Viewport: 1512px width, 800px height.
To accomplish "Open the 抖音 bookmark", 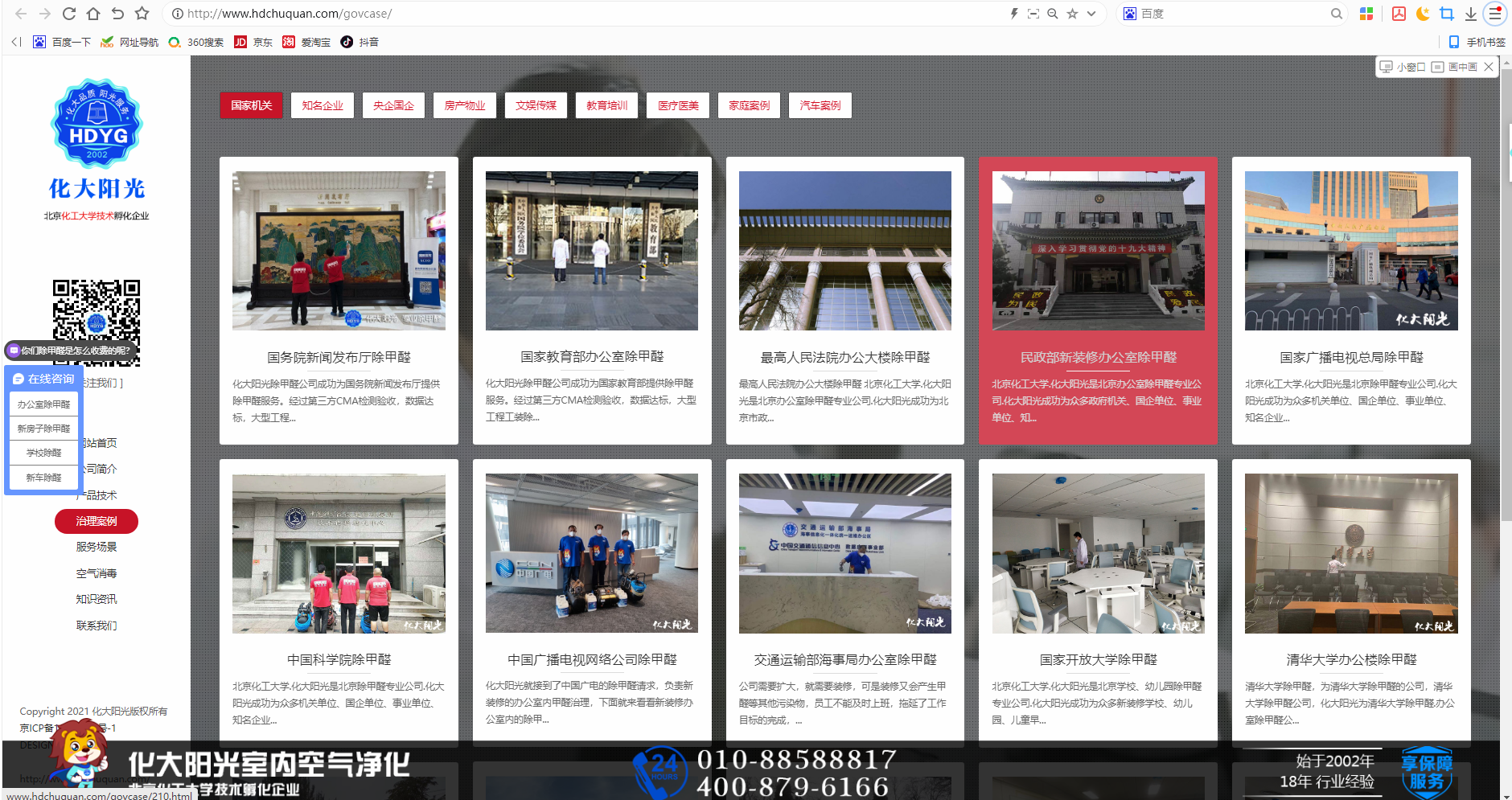I will [360, 42].
